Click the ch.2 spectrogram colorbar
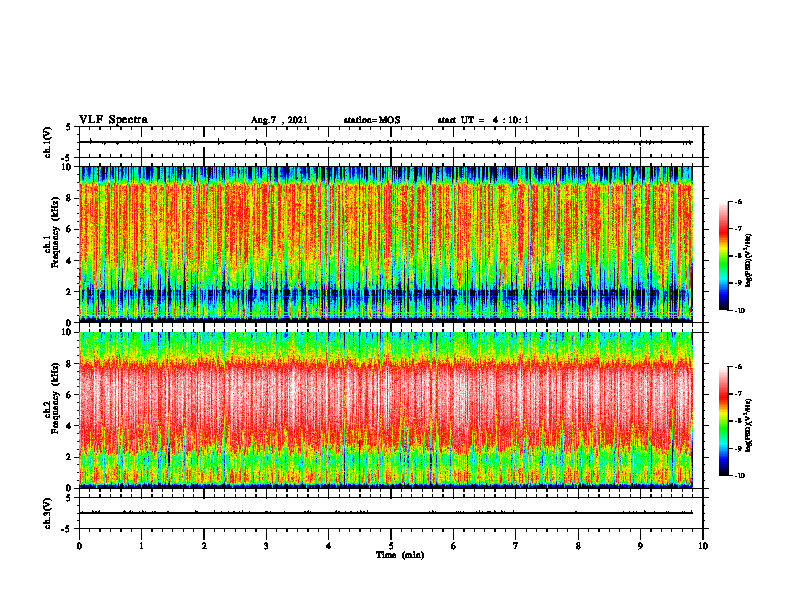 [x=723, y=421]
